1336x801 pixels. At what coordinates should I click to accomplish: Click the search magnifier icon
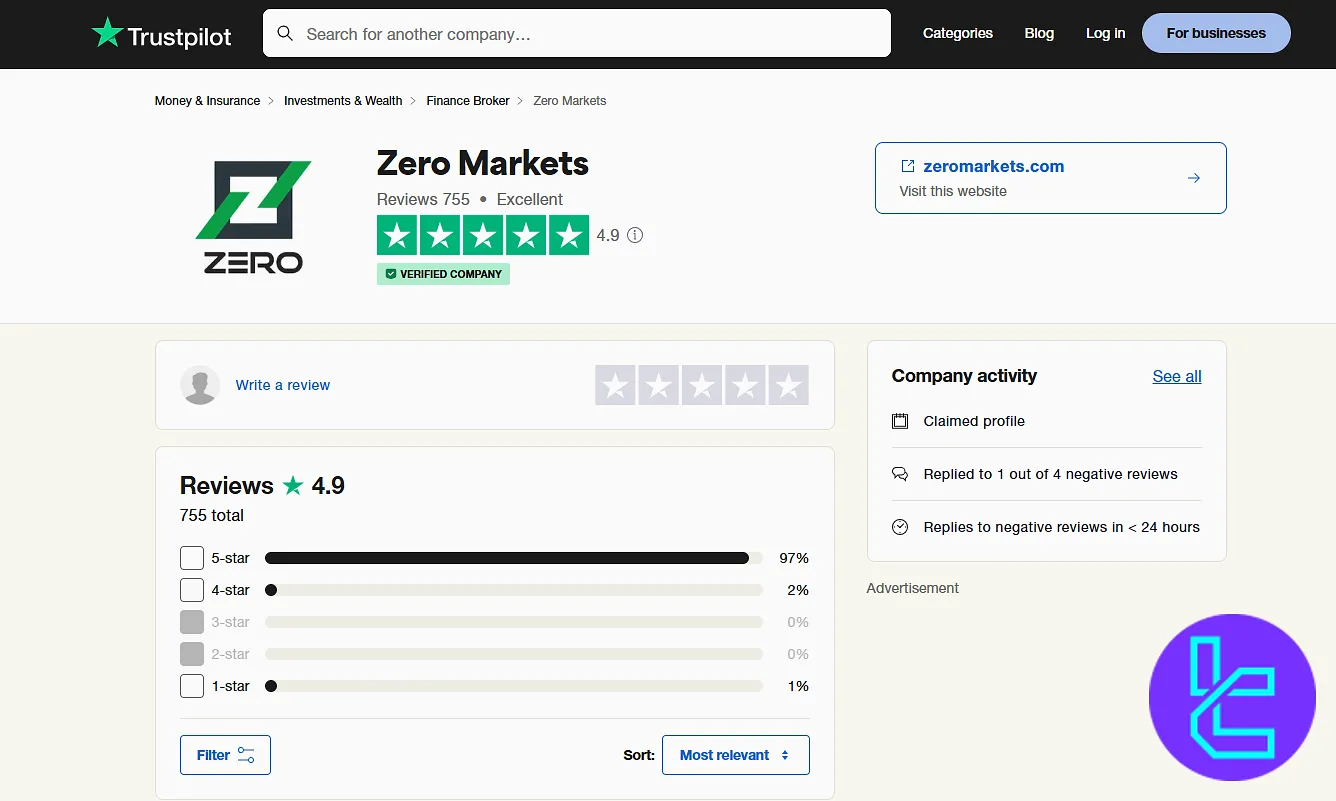tap(285, 34)
